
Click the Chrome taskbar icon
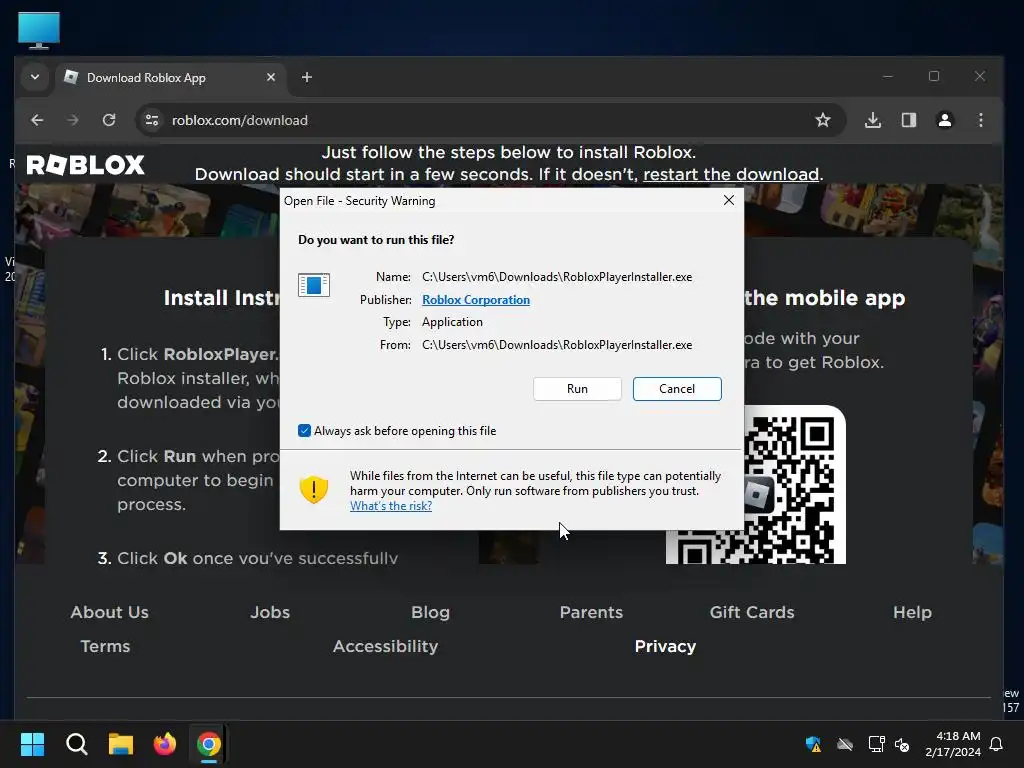(208, 744)
